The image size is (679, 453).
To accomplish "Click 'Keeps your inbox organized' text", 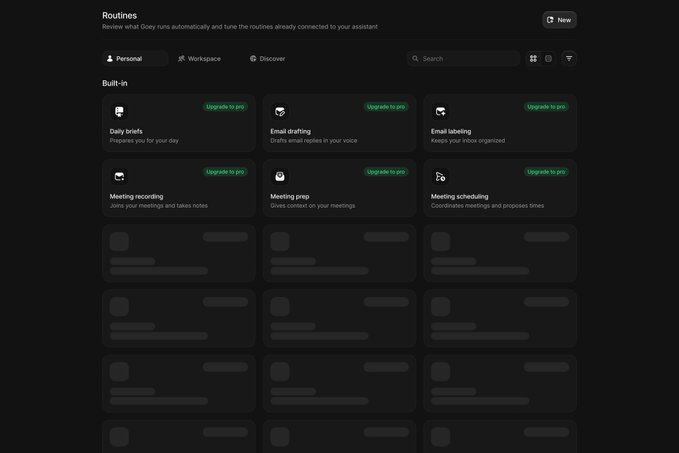I will [x=468, y=141].
